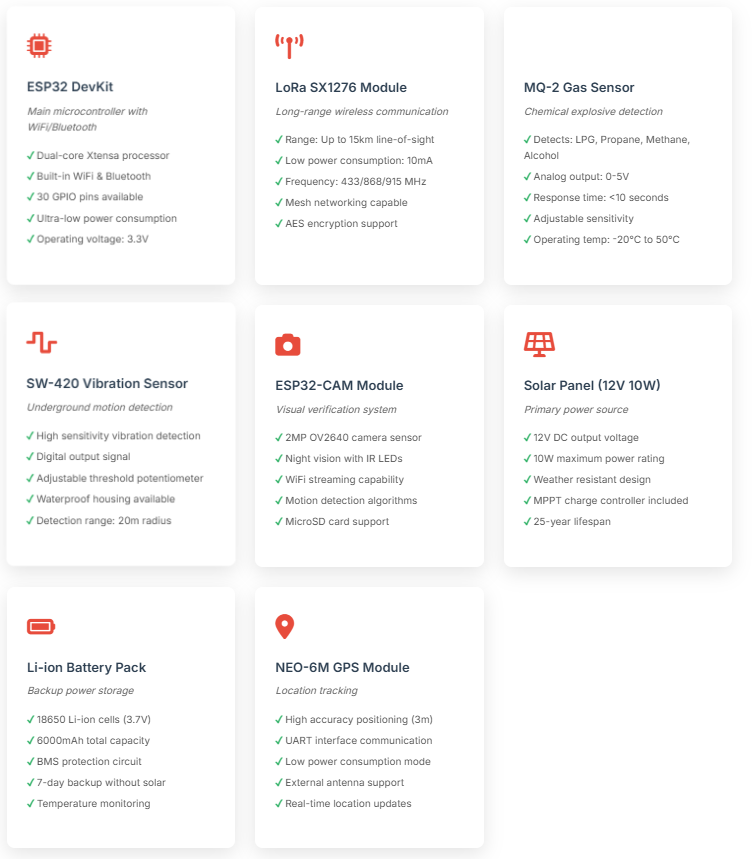Click checkmark beside Motion detection algorithms
Screen dimensions: 753x859
279,501
